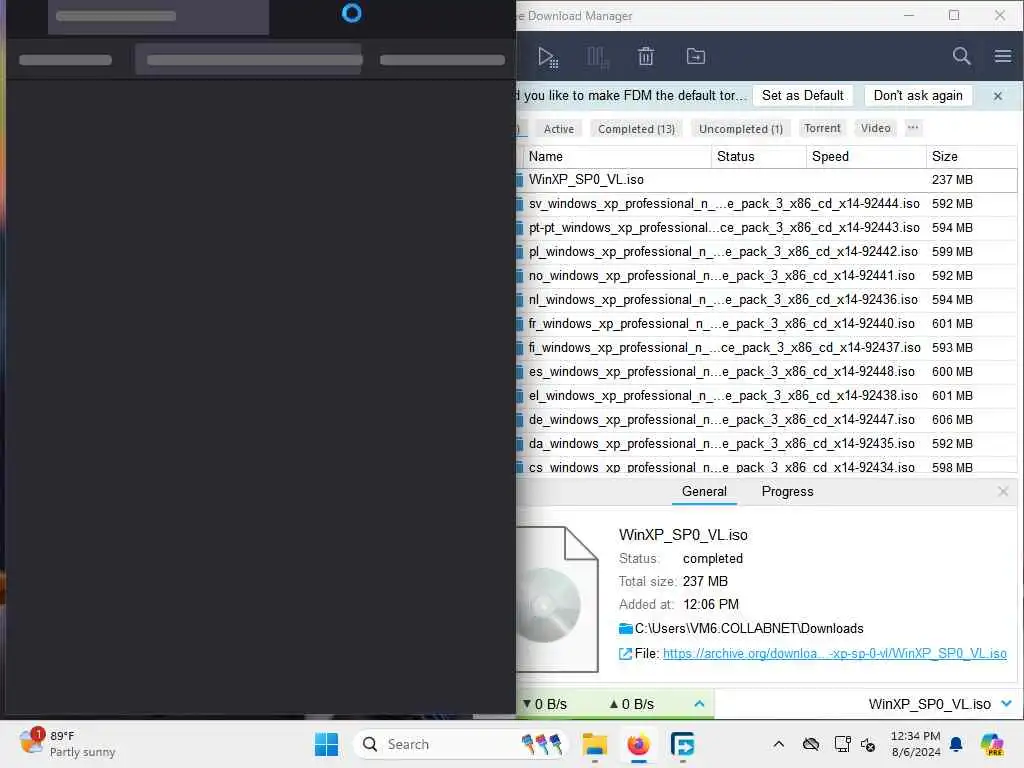This screenshot has height=768, width=1024.
Task: Open the more filters ellipsis
Action: tap(913, 127)
